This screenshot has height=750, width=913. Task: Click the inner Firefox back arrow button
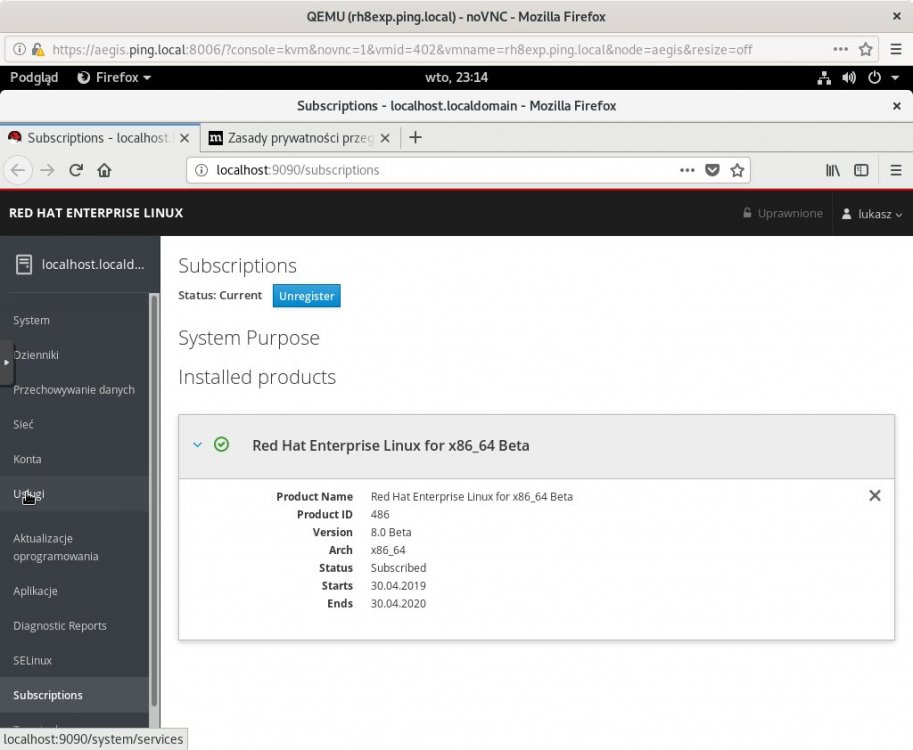18,171
